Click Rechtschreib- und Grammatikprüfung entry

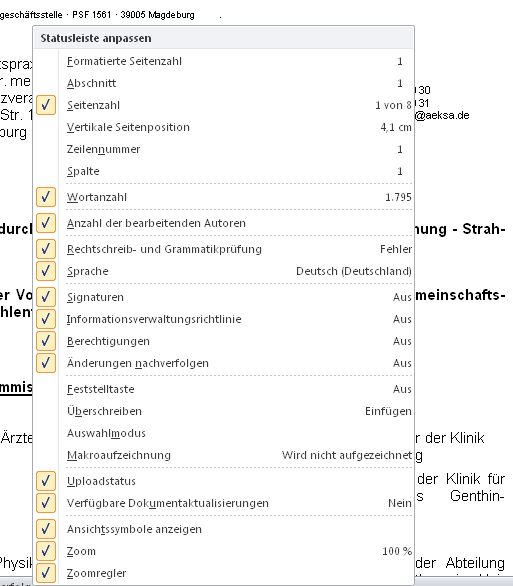(223, 249)
